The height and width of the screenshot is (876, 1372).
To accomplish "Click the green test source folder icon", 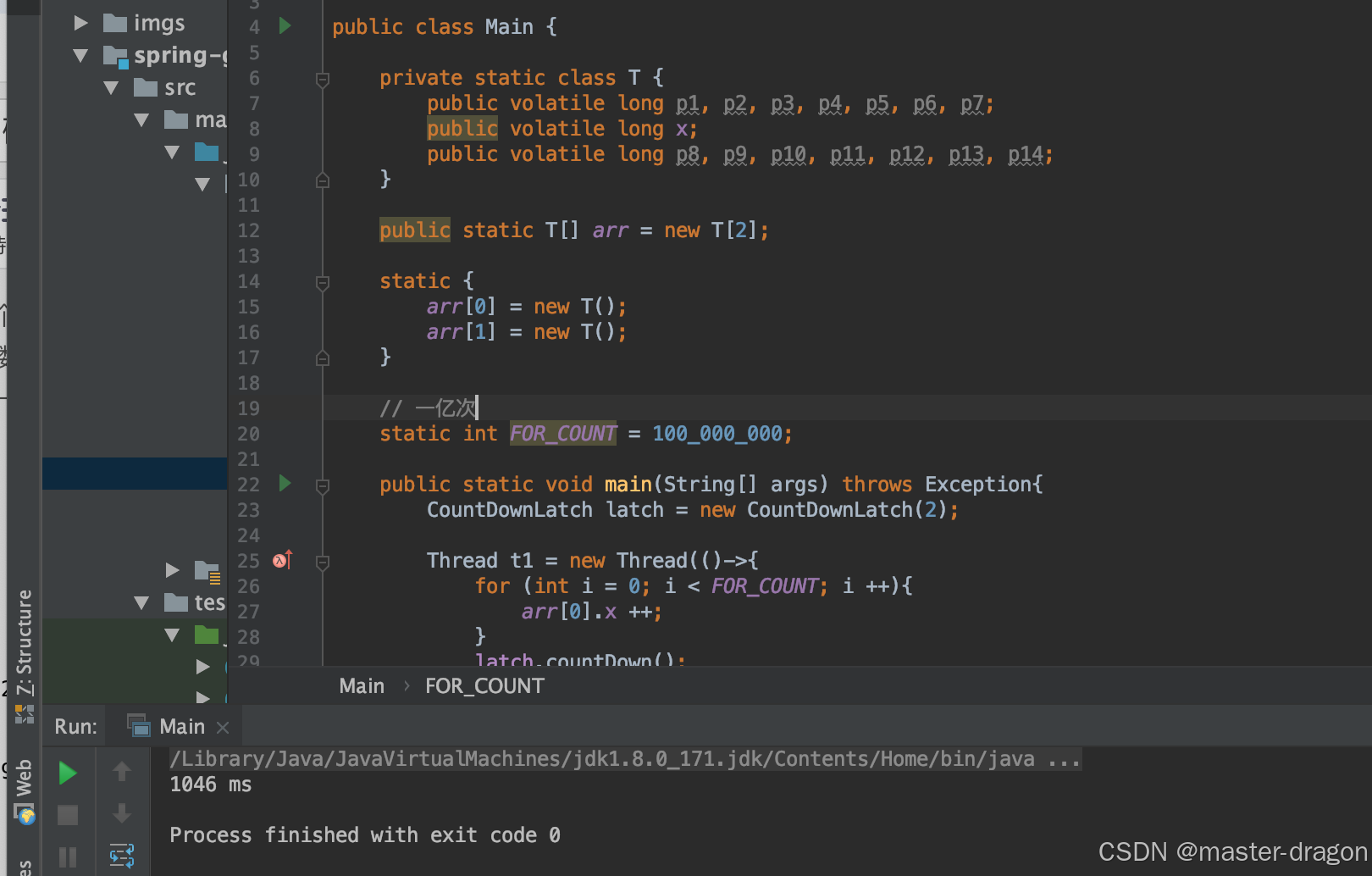I will (x=207, y=635).
